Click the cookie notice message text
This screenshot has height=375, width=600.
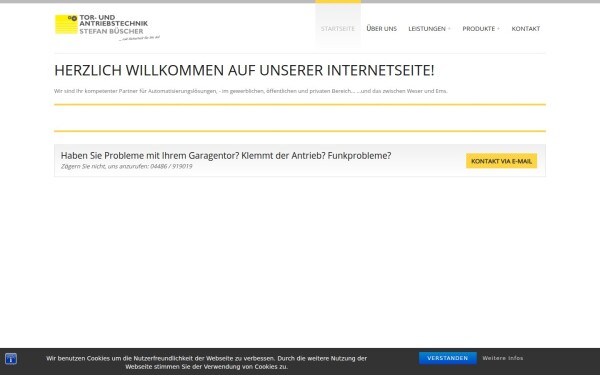207,362
